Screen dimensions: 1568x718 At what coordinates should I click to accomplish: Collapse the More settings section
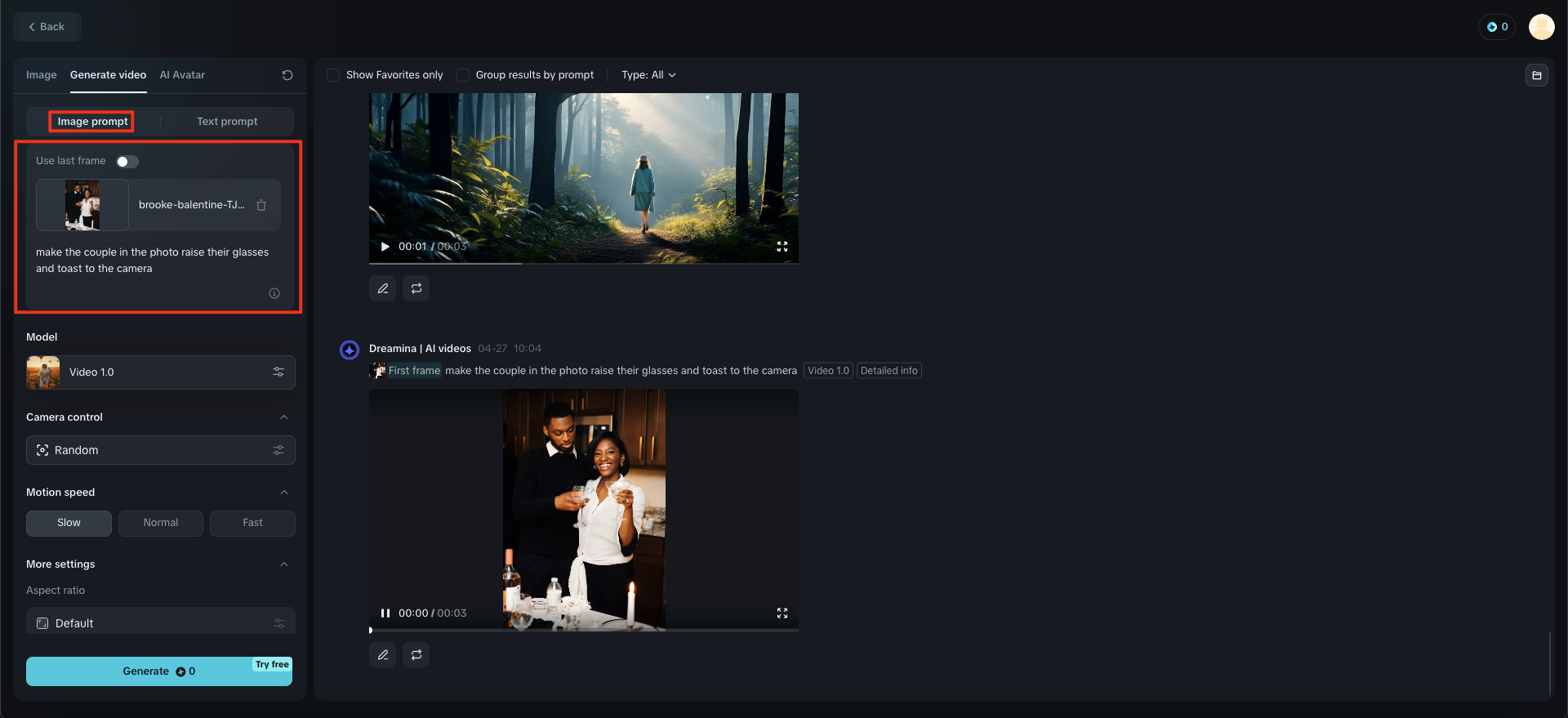[284, 564]
